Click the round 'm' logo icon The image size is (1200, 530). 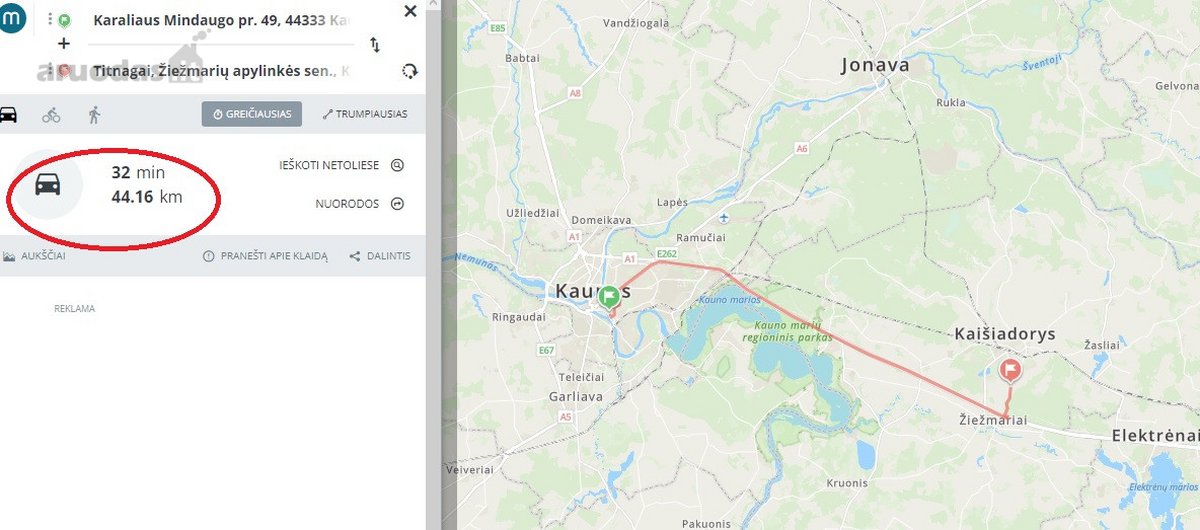tap(11, 17)
